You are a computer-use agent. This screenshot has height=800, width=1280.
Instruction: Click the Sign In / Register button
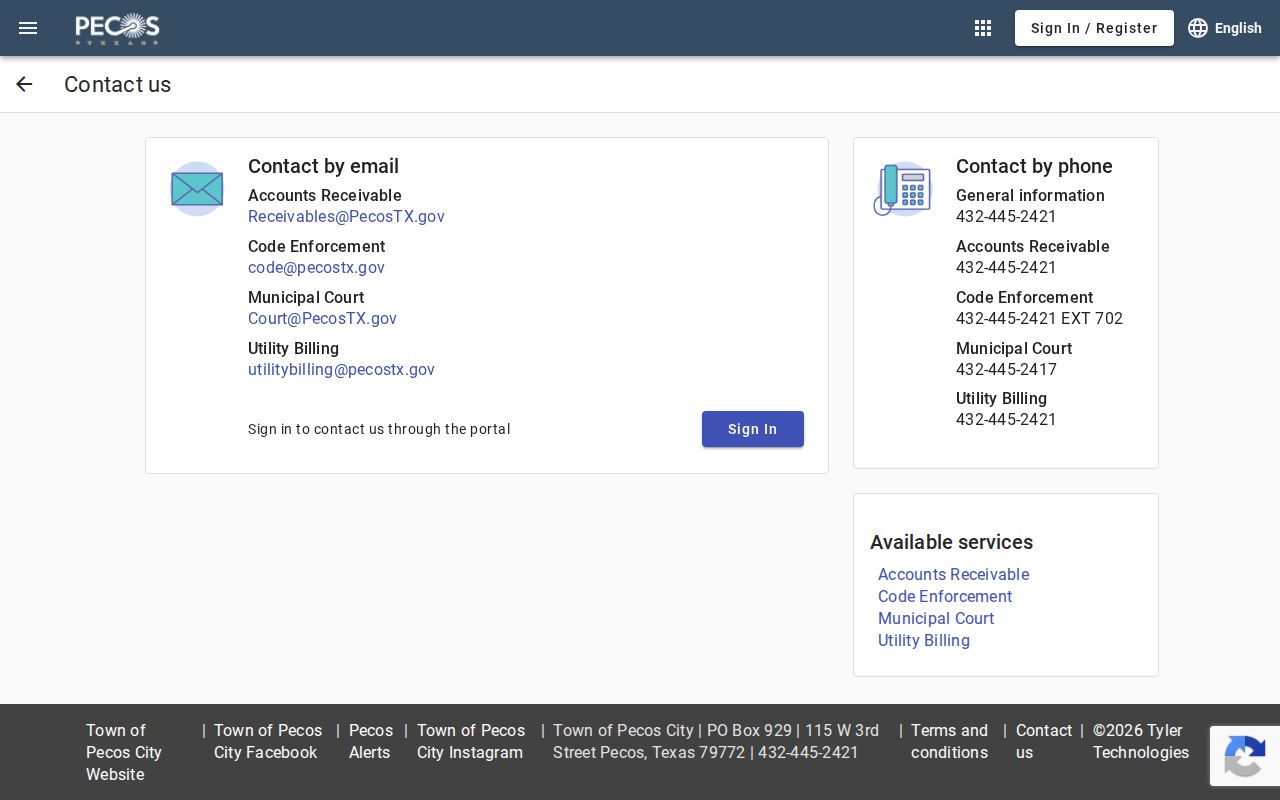[x=1094, y=28]
